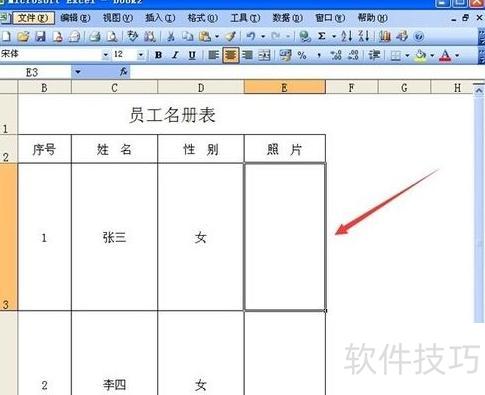Toggle bold formatting
Screen dimensions: 485x395
tap(159, 55)
